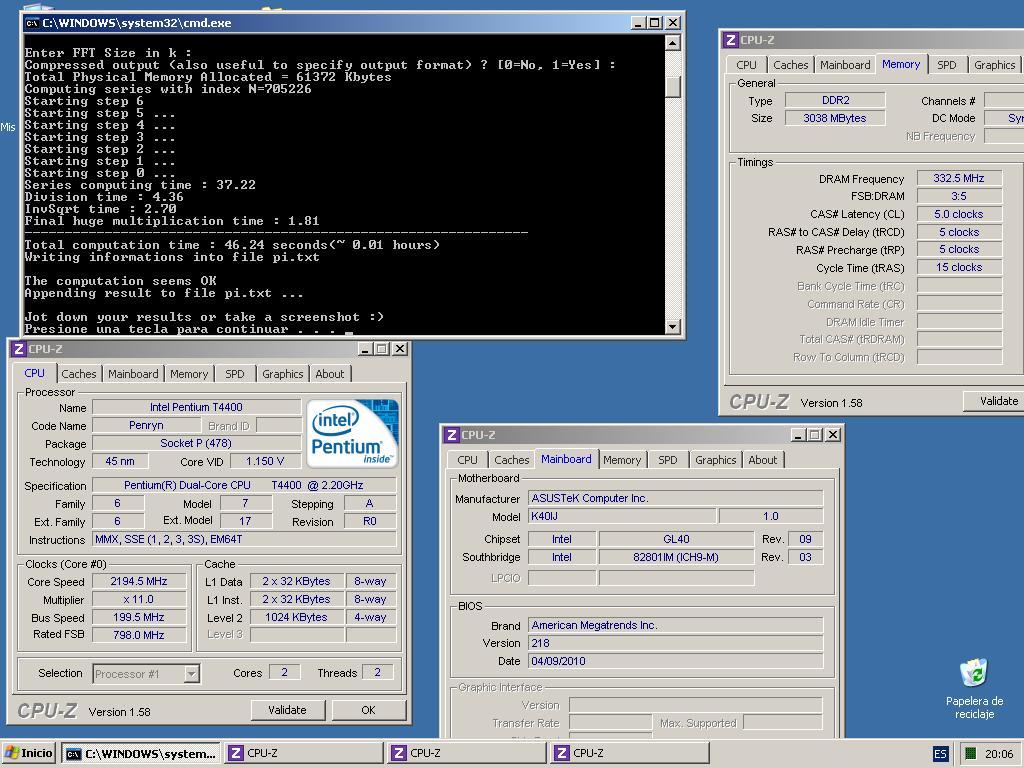The image size is (1024, 768).
Task: Open SPD tab in the Memory window
Action: (x=946, y=65)
